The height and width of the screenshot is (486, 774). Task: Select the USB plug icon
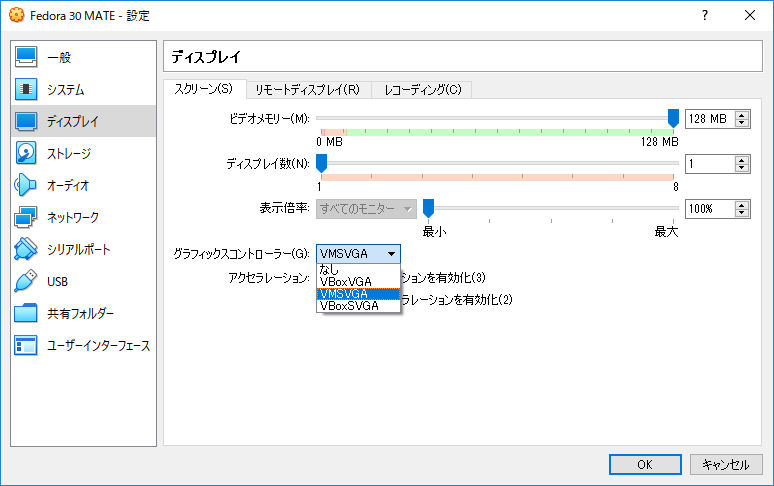[26, 281]
